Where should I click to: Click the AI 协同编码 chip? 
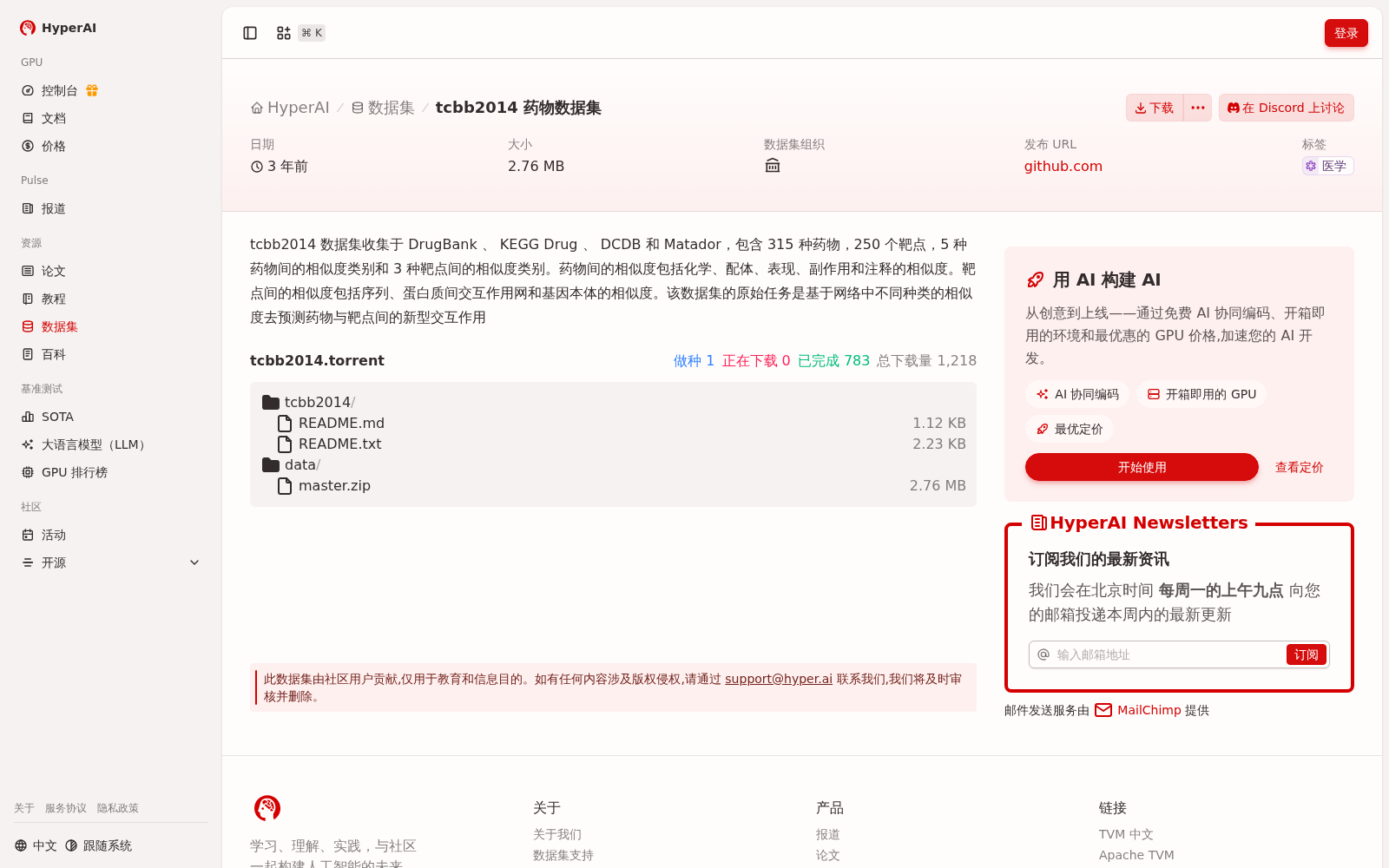(x=1077, y=394)
